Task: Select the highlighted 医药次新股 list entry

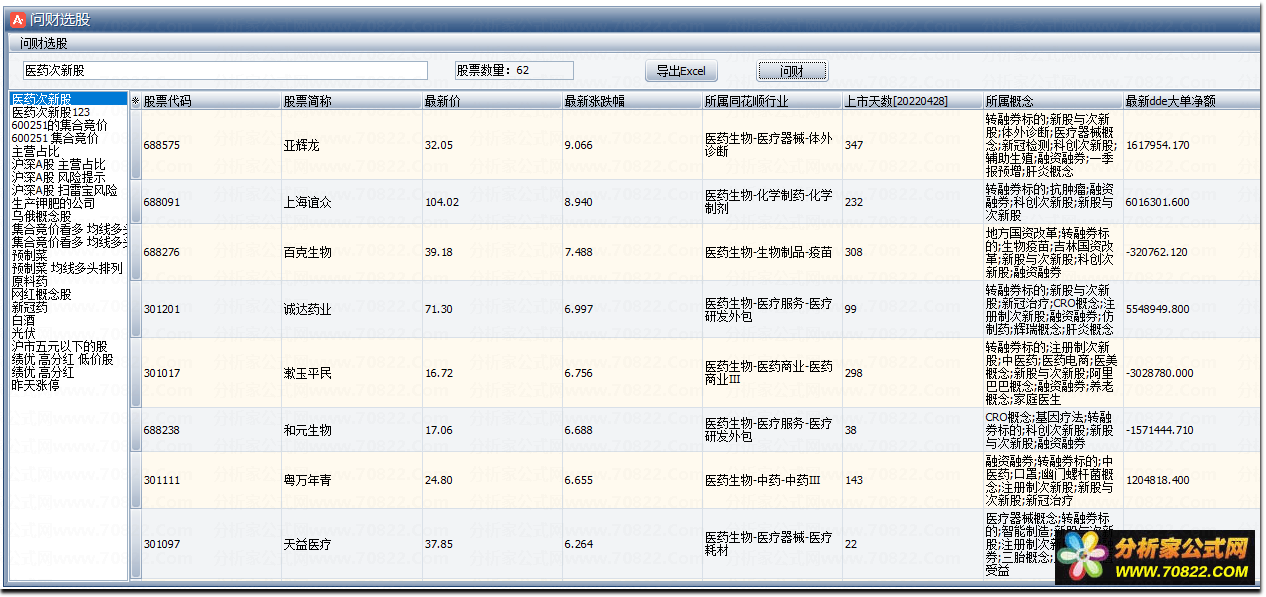Action: (68, 99)
